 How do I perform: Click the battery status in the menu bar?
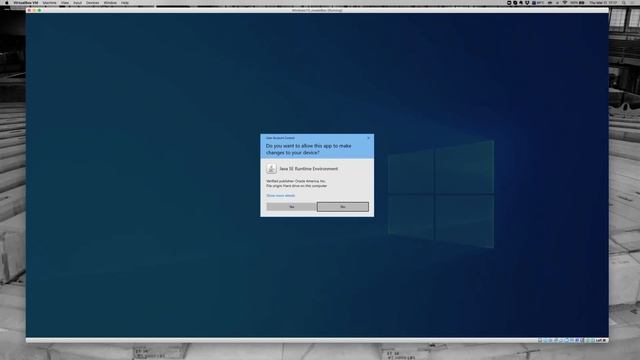pyautogui.click(x=578, y=2)
